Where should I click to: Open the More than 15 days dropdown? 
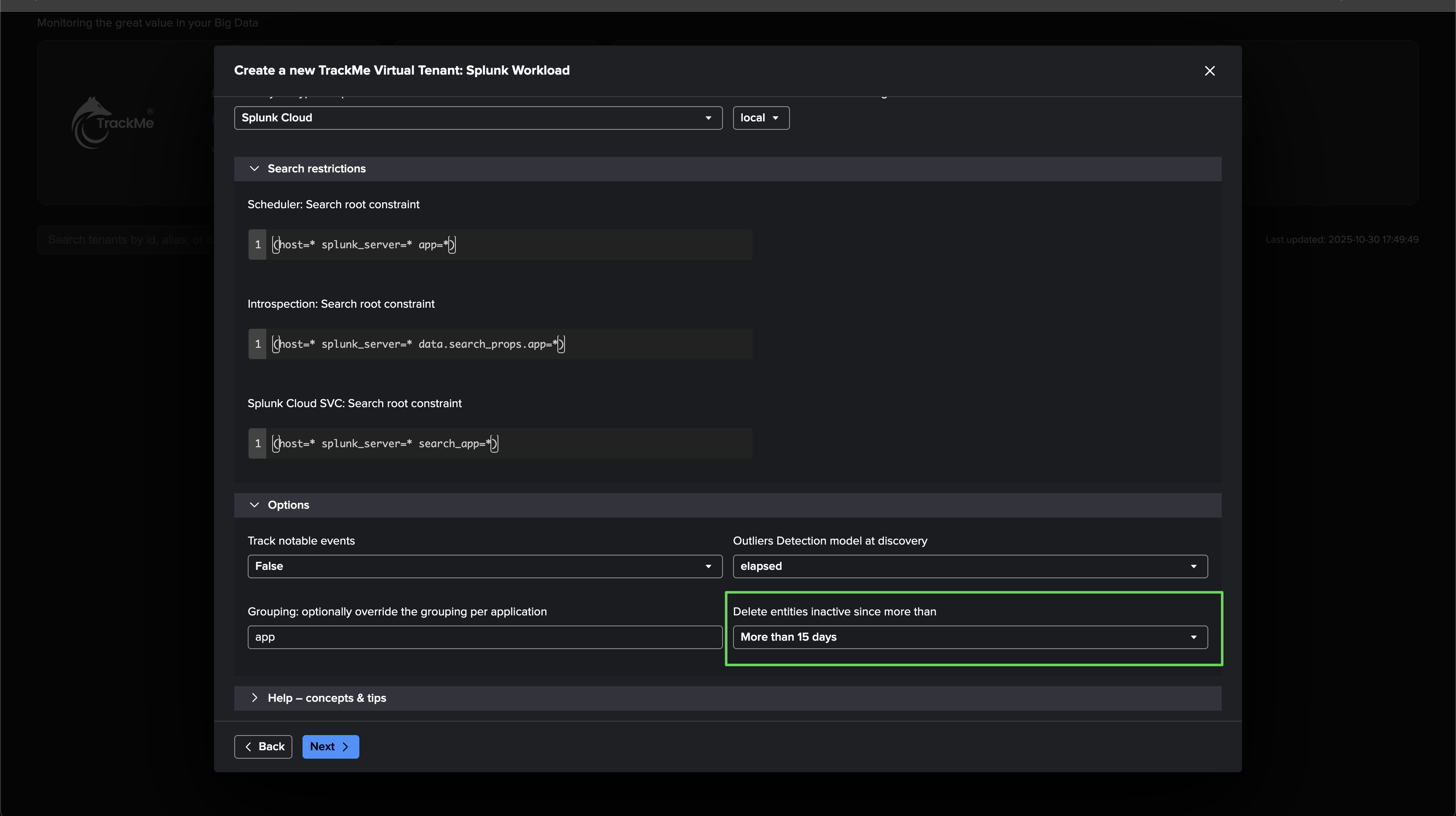pyautogui.click(x=970, y=637)
